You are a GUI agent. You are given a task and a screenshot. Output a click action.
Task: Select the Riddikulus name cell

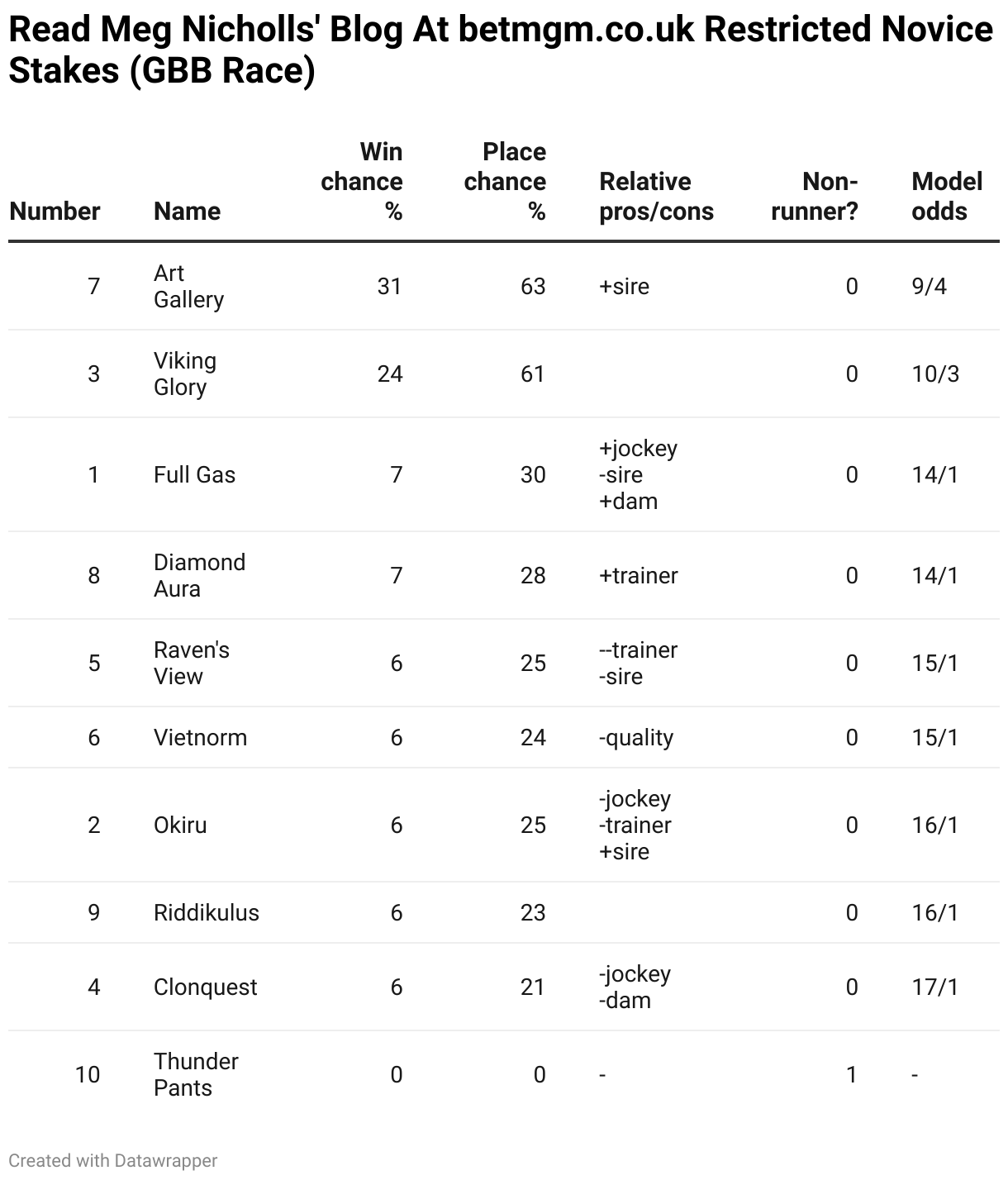[x=206, y=912]
